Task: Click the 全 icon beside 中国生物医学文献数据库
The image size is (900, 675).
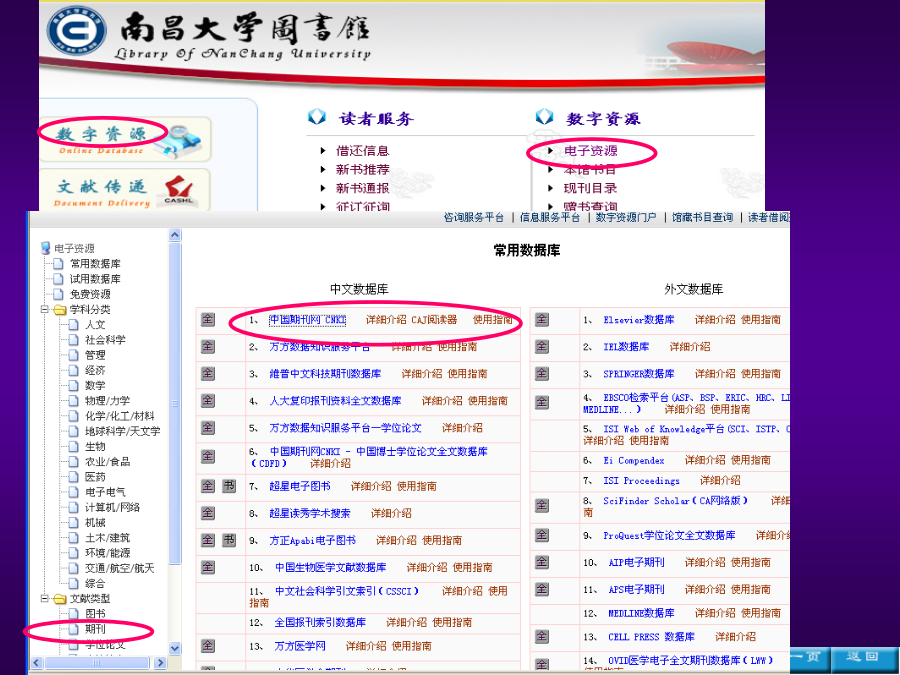Action: (x=208, y=567)
